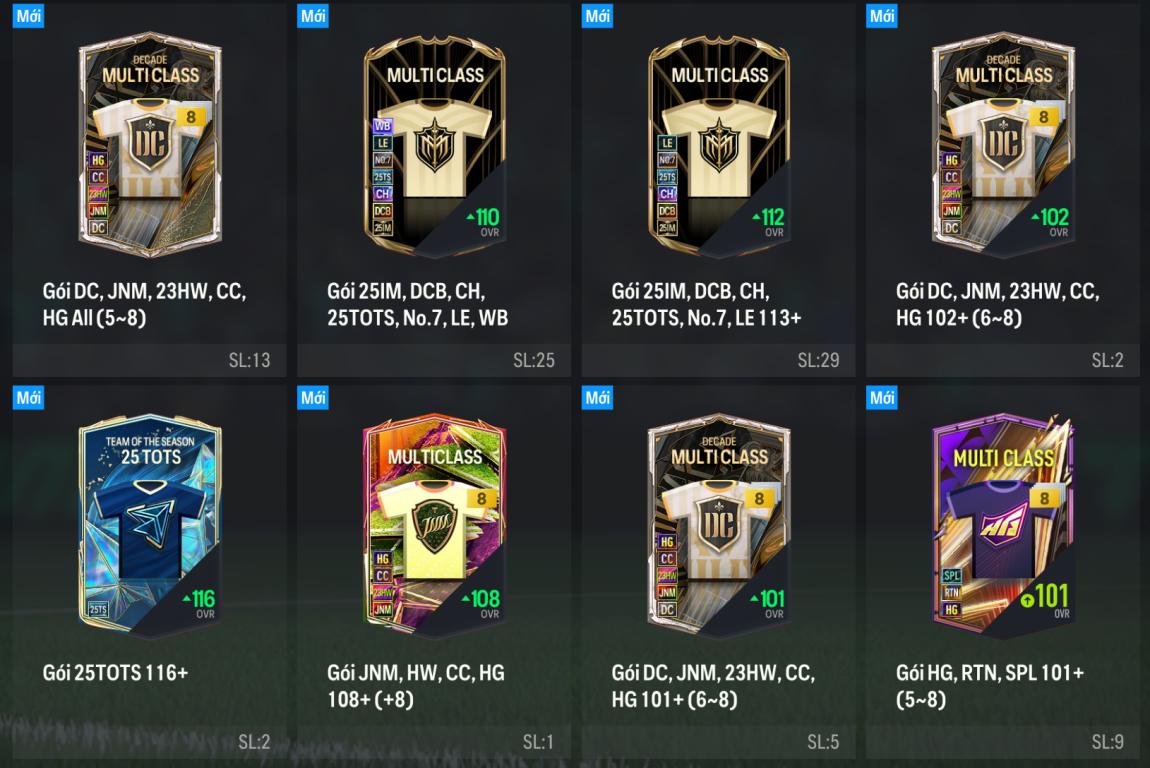Screen dimensions: 1150x768
Task: Select 'Gói DC, JNM, 23HW, CC, HG All (5~8)' title
Action: (x=144, y=304)
